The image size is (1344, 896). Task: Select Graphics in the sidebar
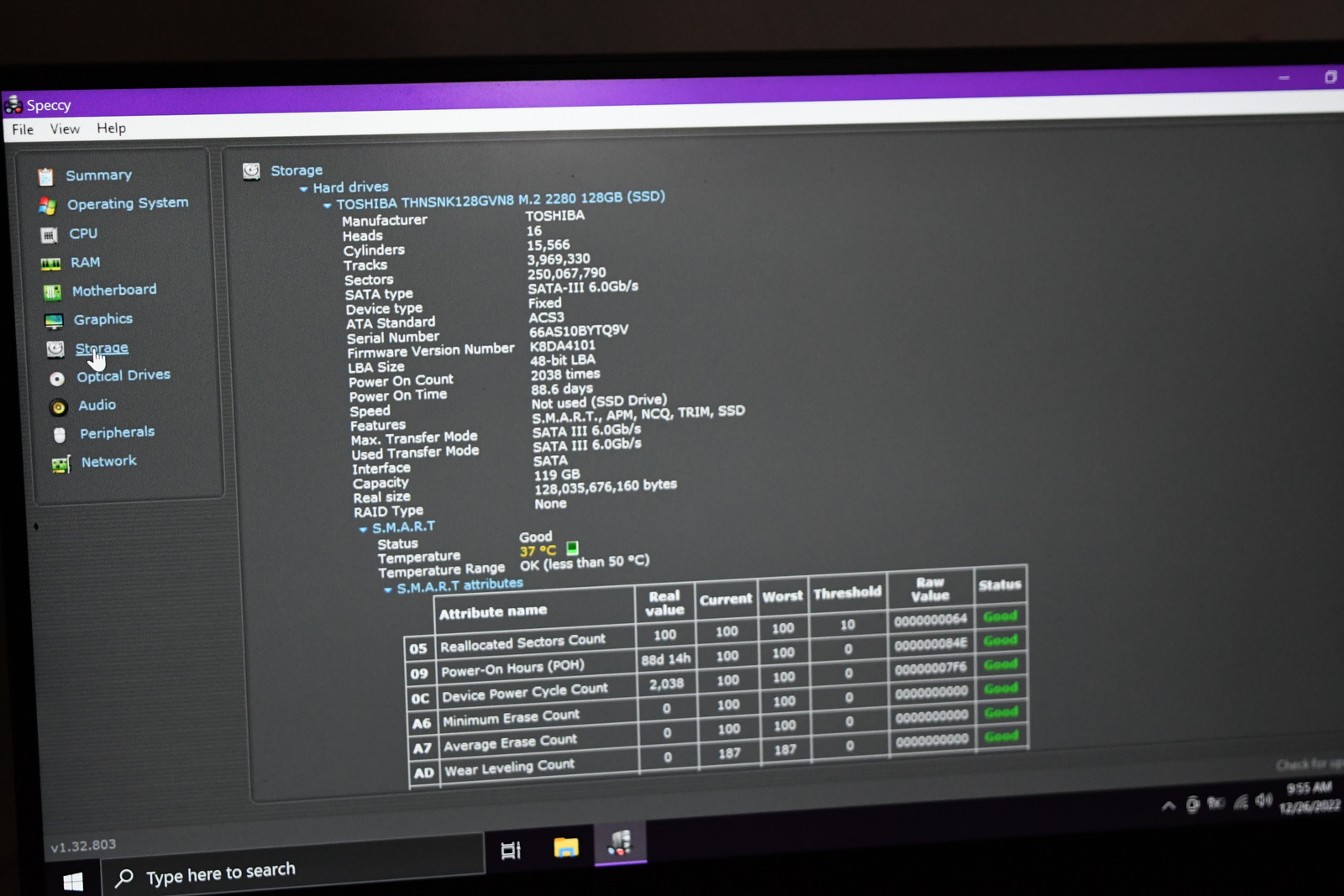pos(102,319)
